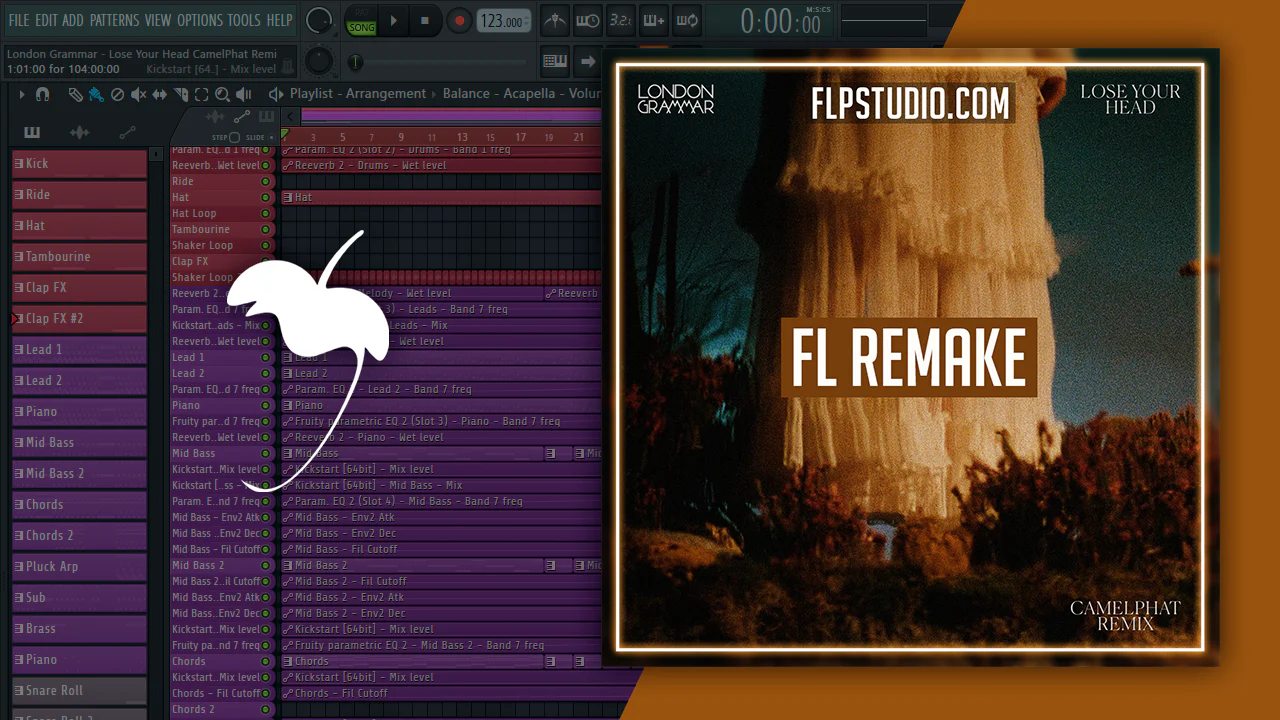Open dropdown on Mid Bass 2 playlist clip
The image size is (1280, 720).
tap(288, 566)
